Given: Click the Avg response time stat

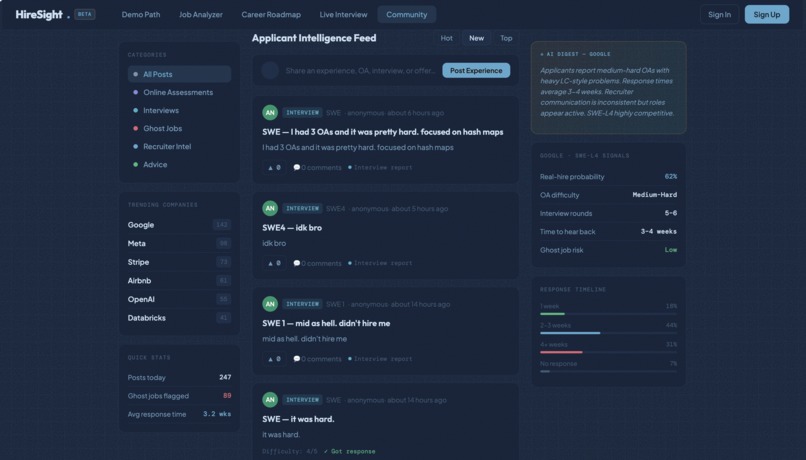Looking at the screenshot, I should click(x=179, y=414).
